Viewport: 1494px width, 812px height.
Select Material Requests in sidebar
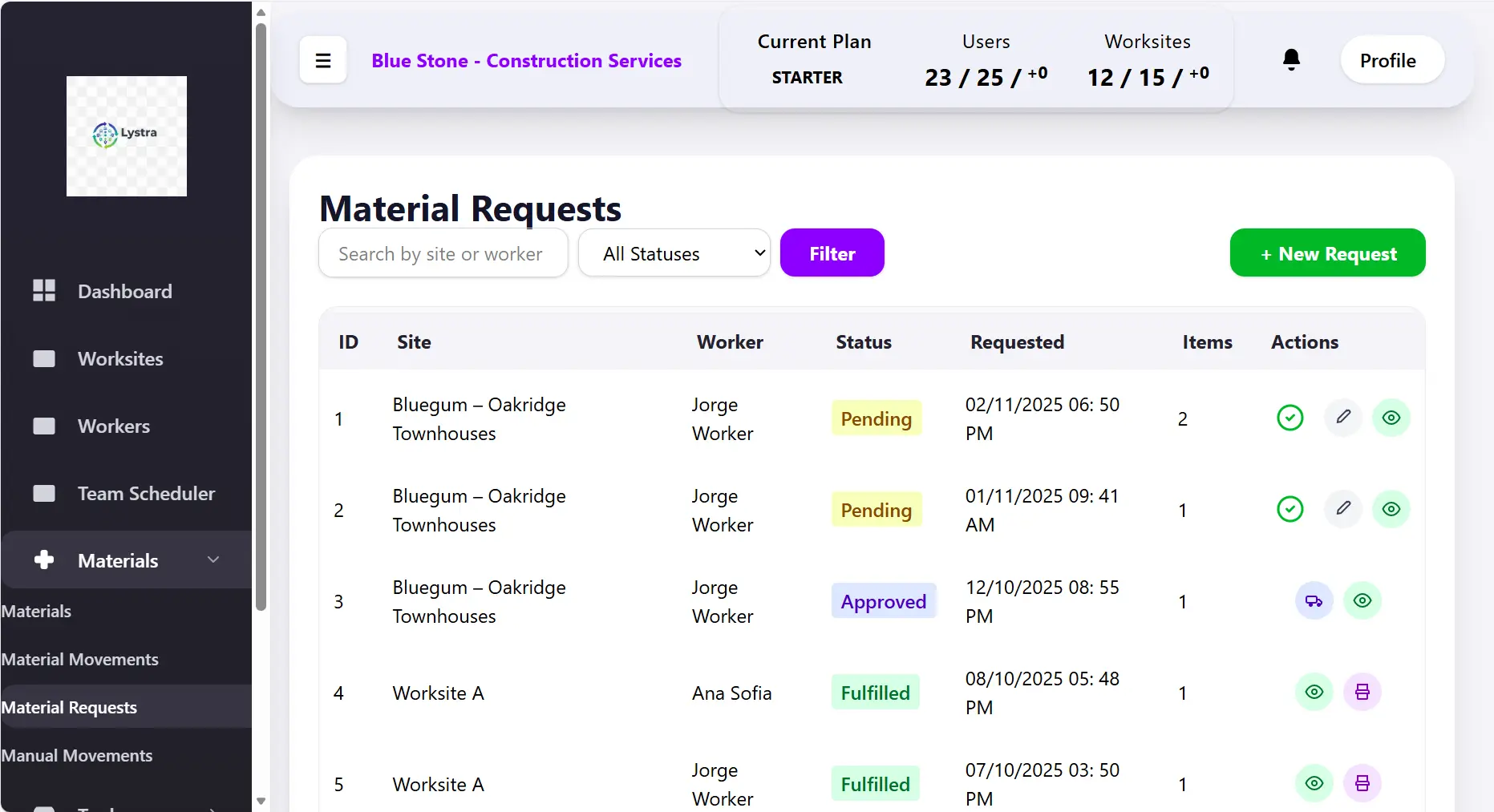click(125, 707)
